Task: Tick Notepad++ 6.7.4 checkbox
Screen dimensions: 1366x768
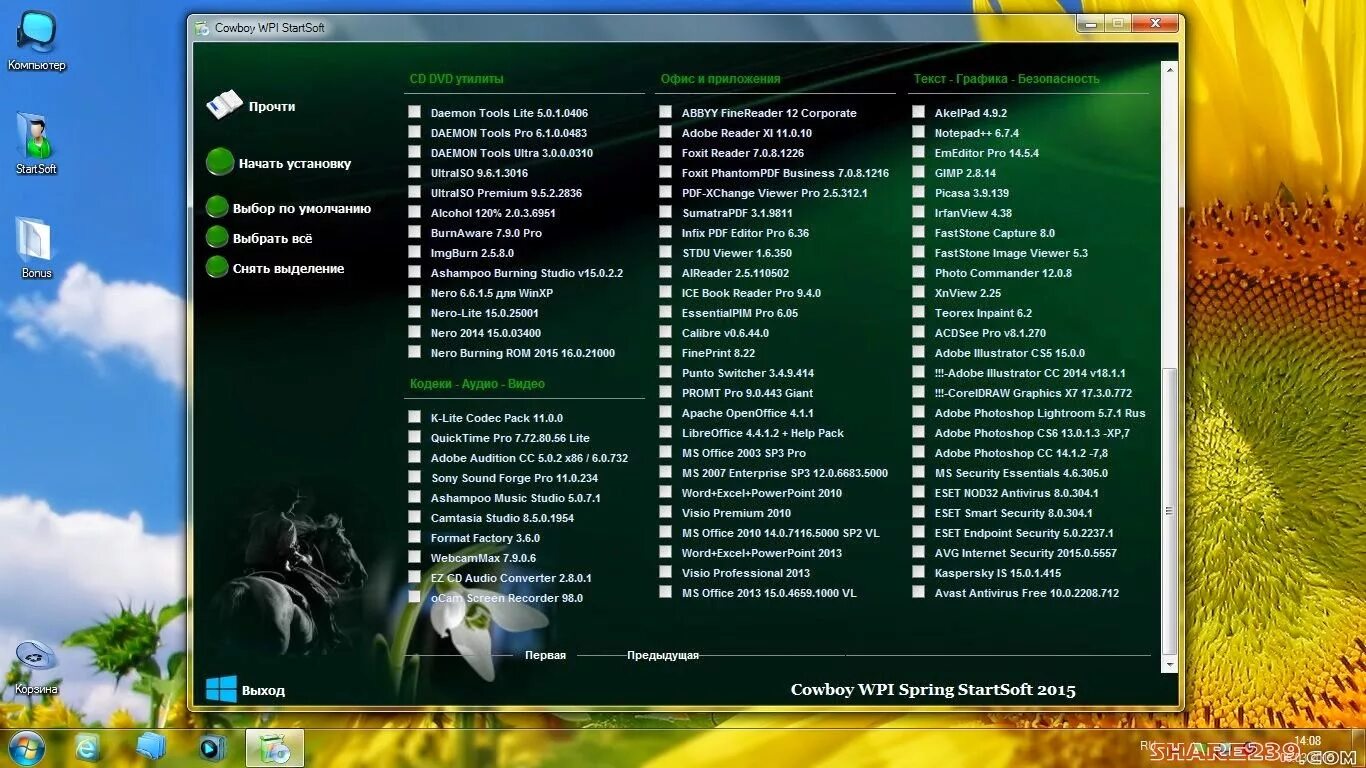Action: tap(918, 132)
